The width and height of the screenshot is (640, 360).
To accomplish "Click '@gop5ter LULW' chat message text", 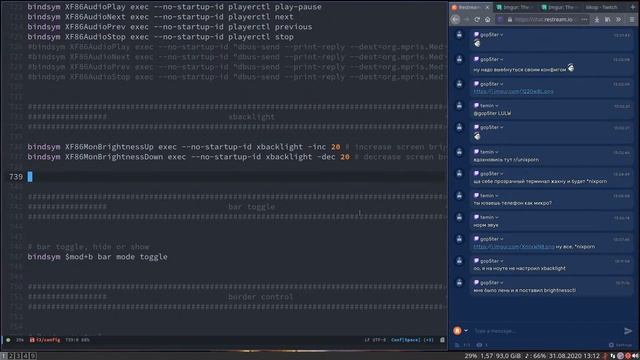I will [492, 113].
